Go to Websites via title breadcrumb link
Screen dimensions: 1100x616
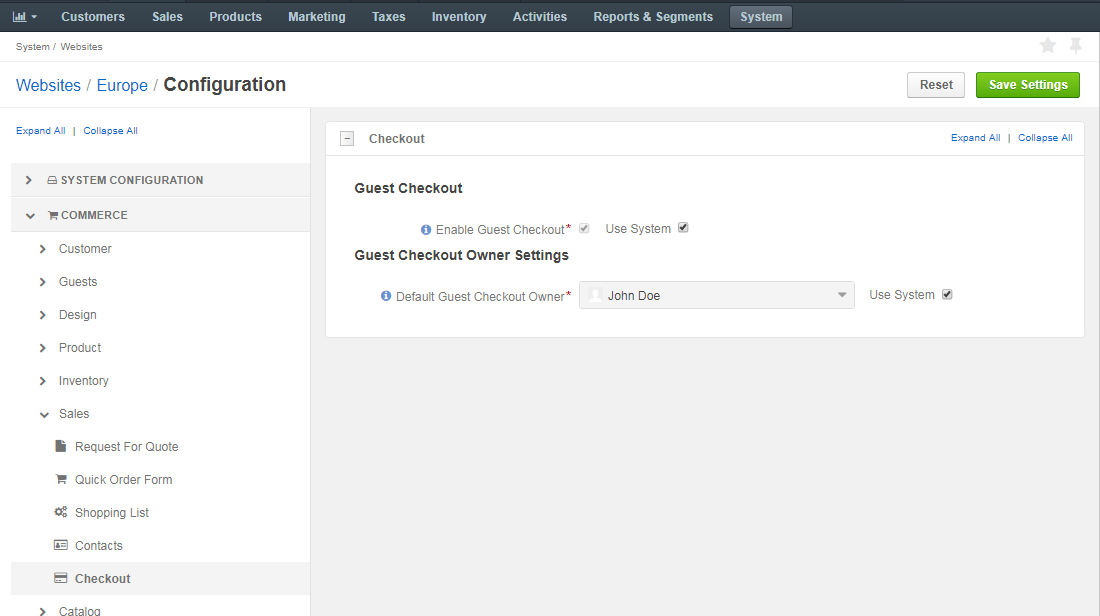click(x=48, y=85)
